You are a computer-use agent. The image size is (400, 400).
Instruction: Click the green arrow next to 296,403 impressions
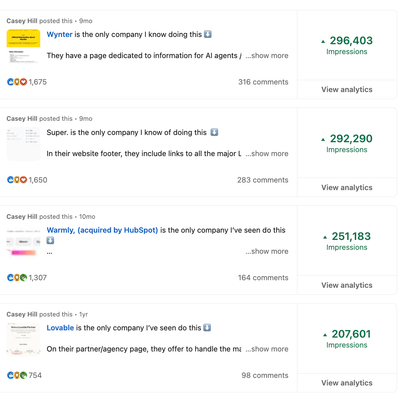click(x=323, y=42)
